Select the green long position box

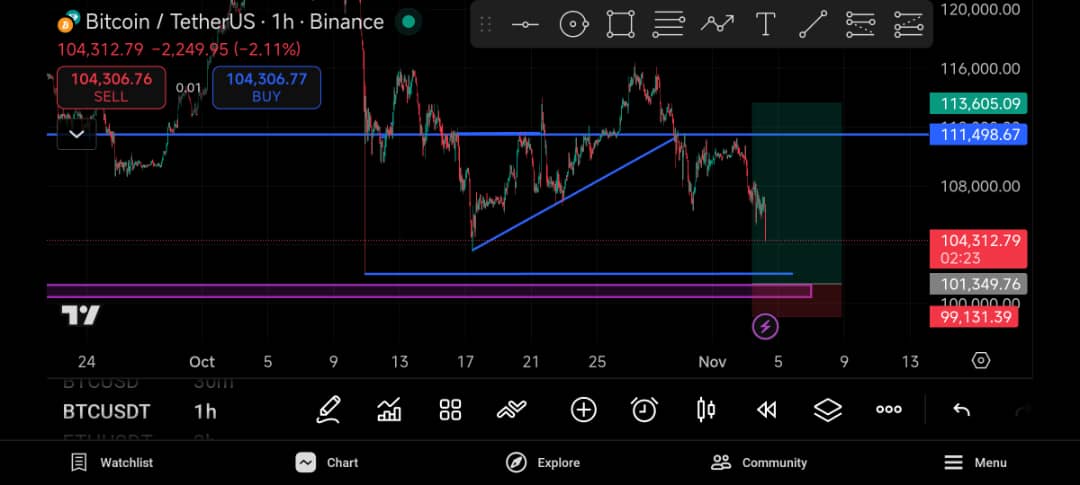pyautogui.click(x=796, y=193)
